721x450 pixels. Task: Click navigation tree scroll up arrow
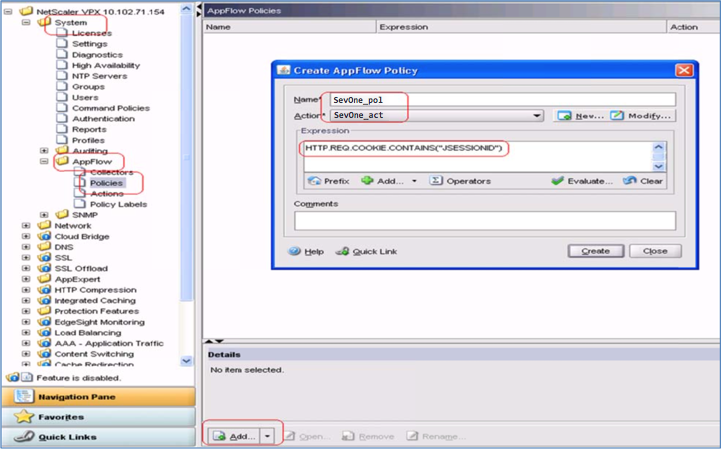point(186,9)
